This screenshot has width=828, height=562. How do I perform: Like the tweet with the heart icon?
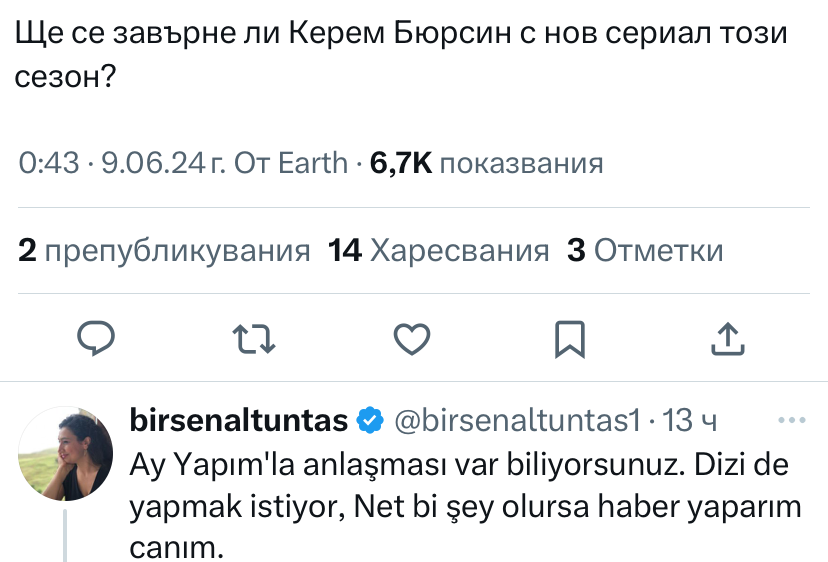pos(411,338)
